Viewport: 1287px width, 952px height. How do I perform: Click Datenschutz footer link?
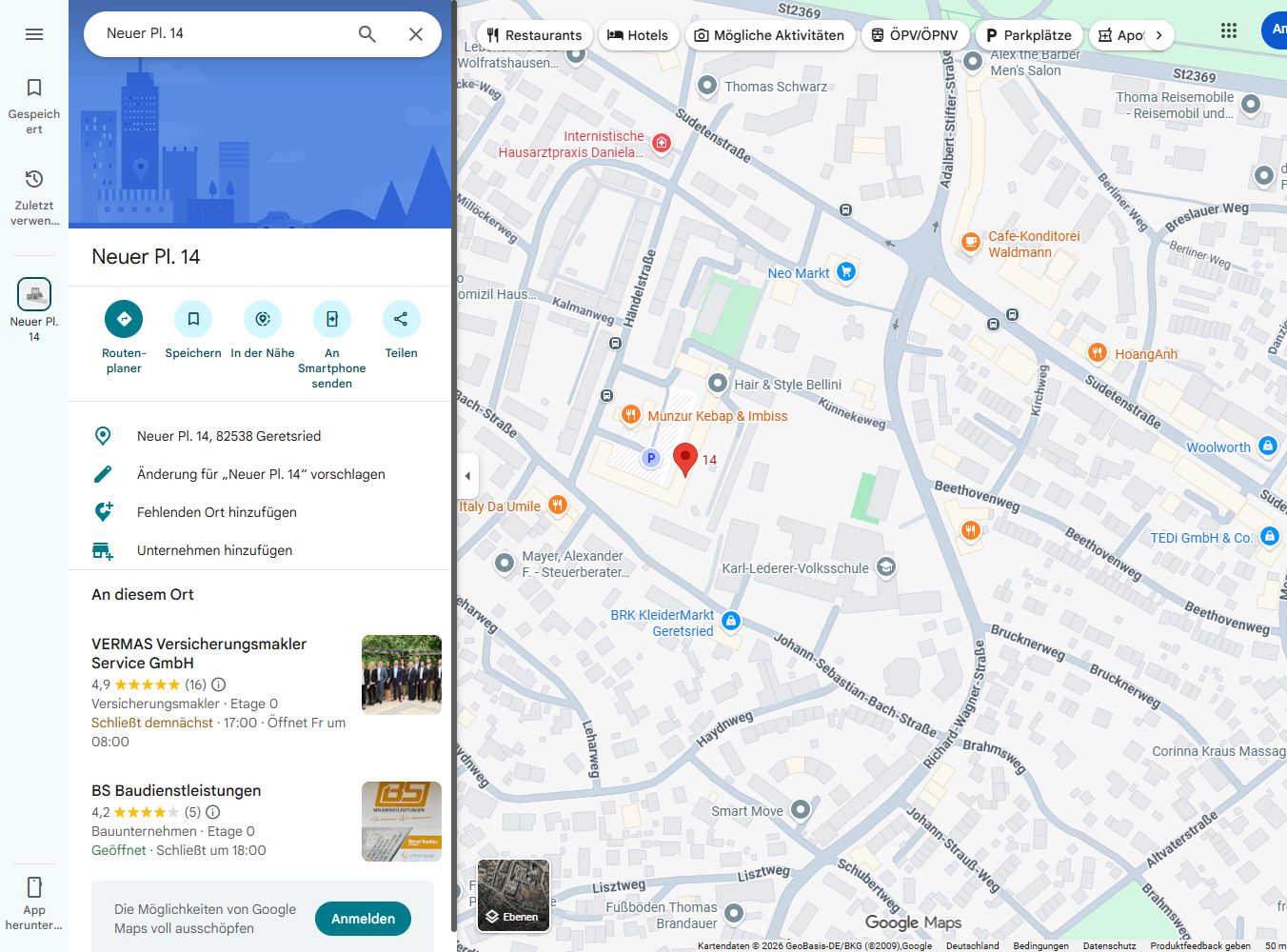point(1109,945)
